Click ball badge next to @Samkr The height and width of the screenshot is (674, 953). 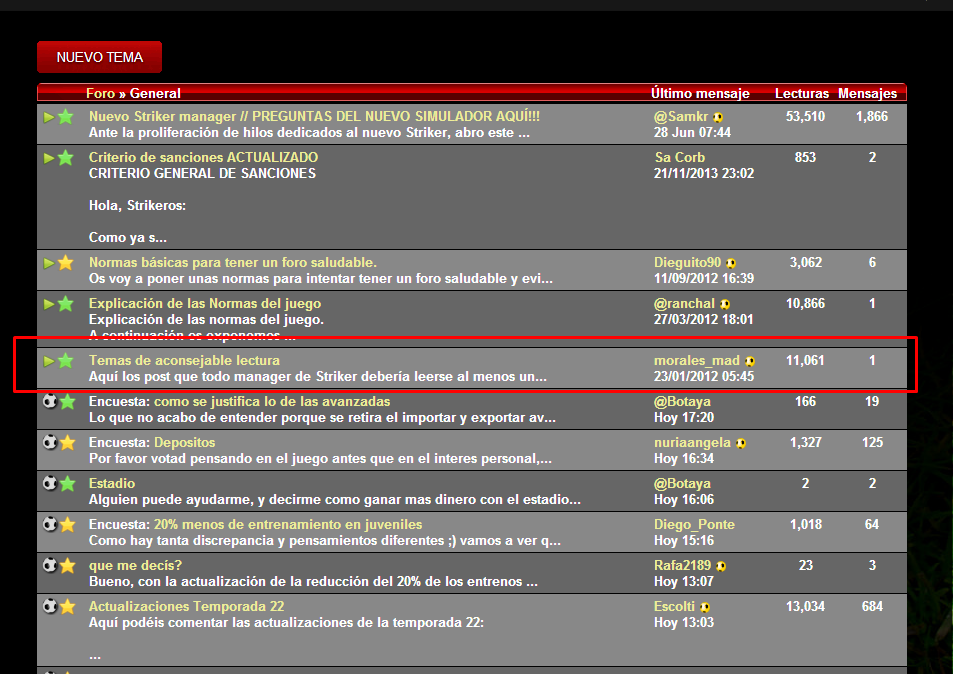[718, 117]
